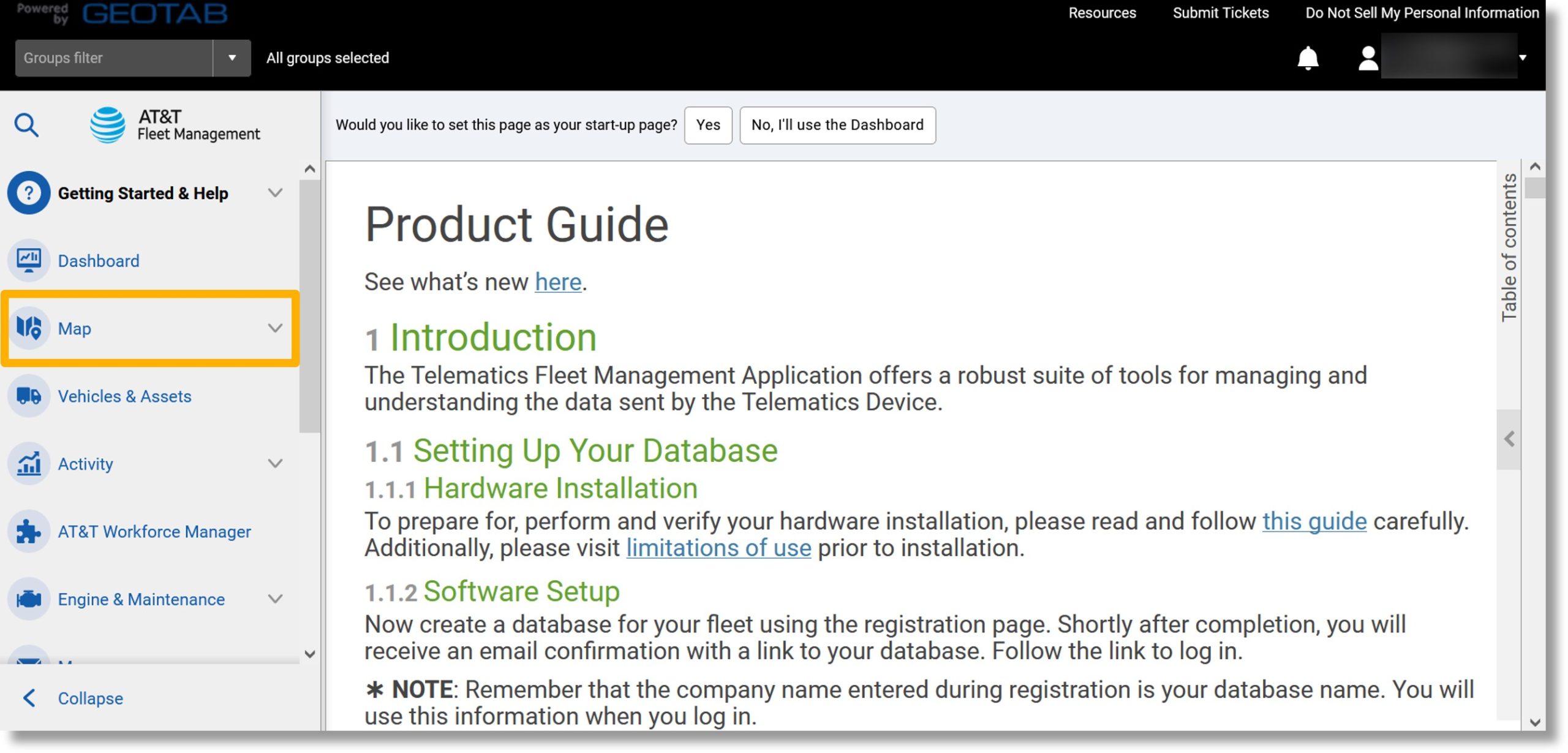Open the Resources menu item

pos(1102,12)
